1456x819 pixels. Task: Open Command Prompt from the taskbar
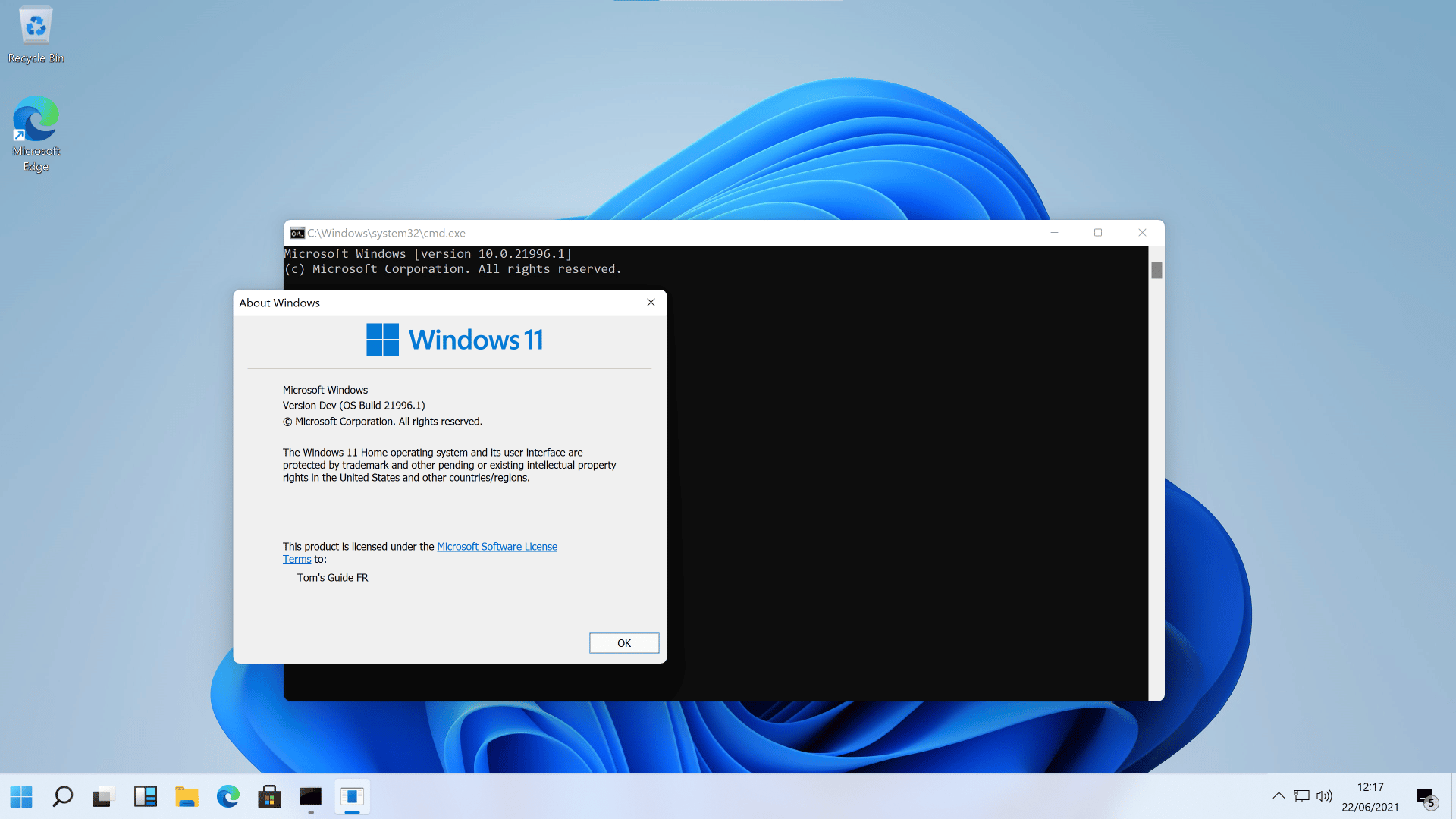pos(311,797)
